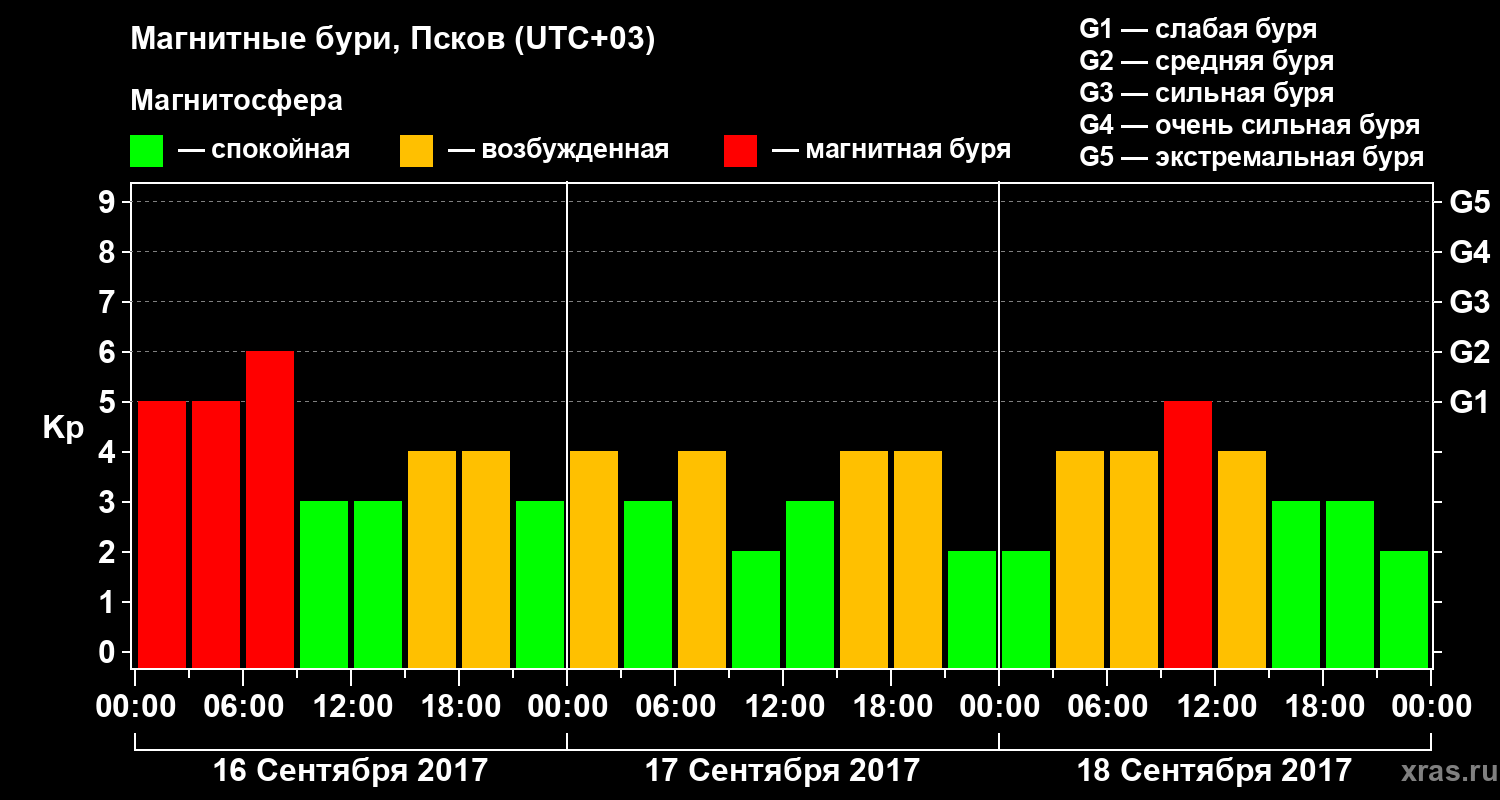Click the '18 Сентября 2017' date label
The width and height of the screenshot is (1500, 800).
click(1214, 771)
